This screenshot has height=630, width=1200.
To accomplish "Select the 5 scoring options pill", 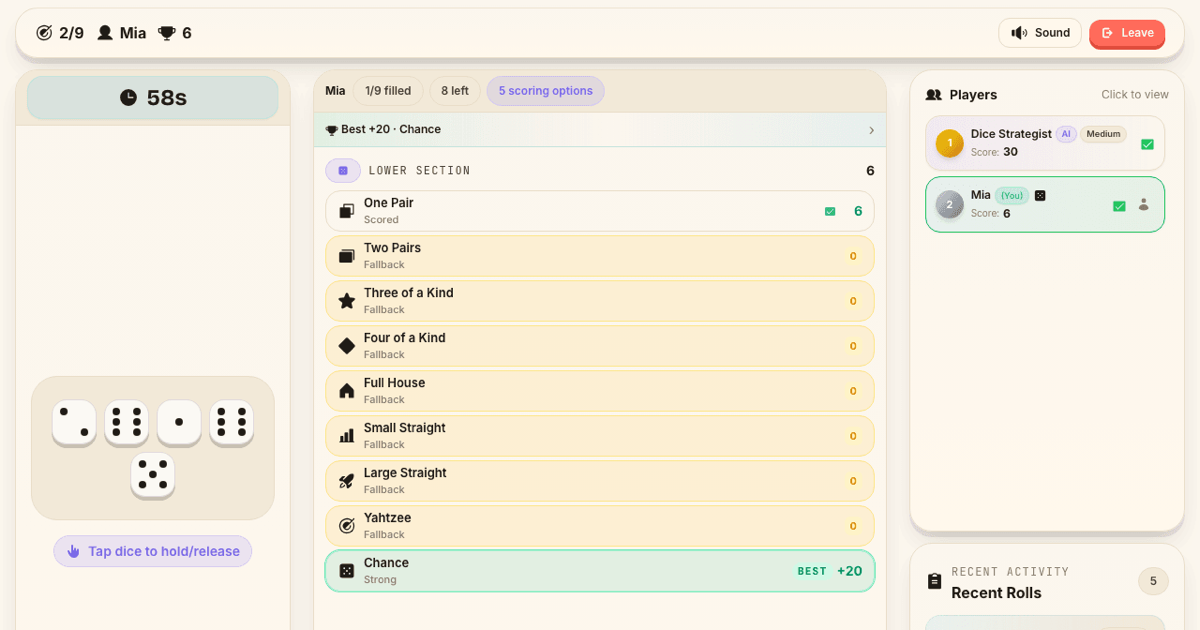I will pos(546,91).
